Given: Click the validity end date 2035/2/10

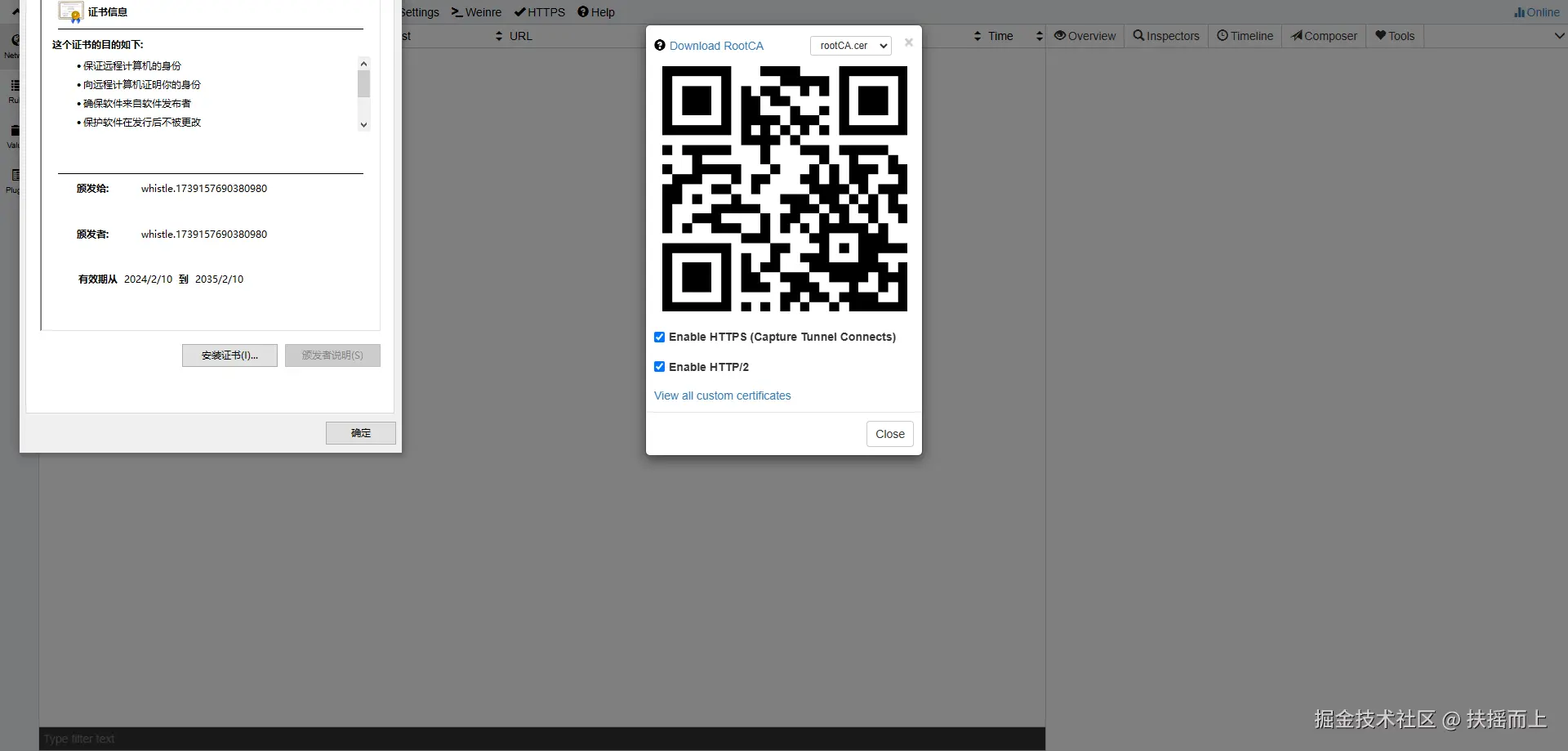Looking at the screenshot, I should [x=220, y=279].
